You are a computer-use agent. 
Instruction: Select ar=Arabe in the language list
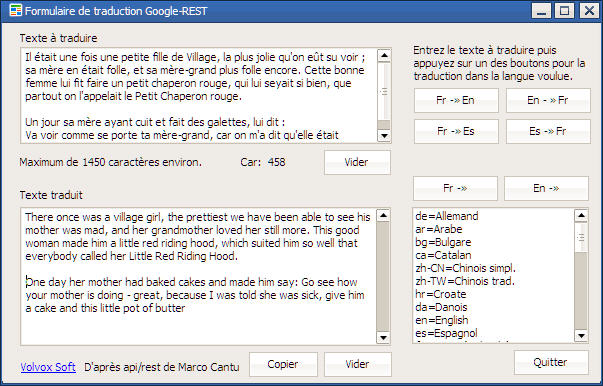point(494,229)
